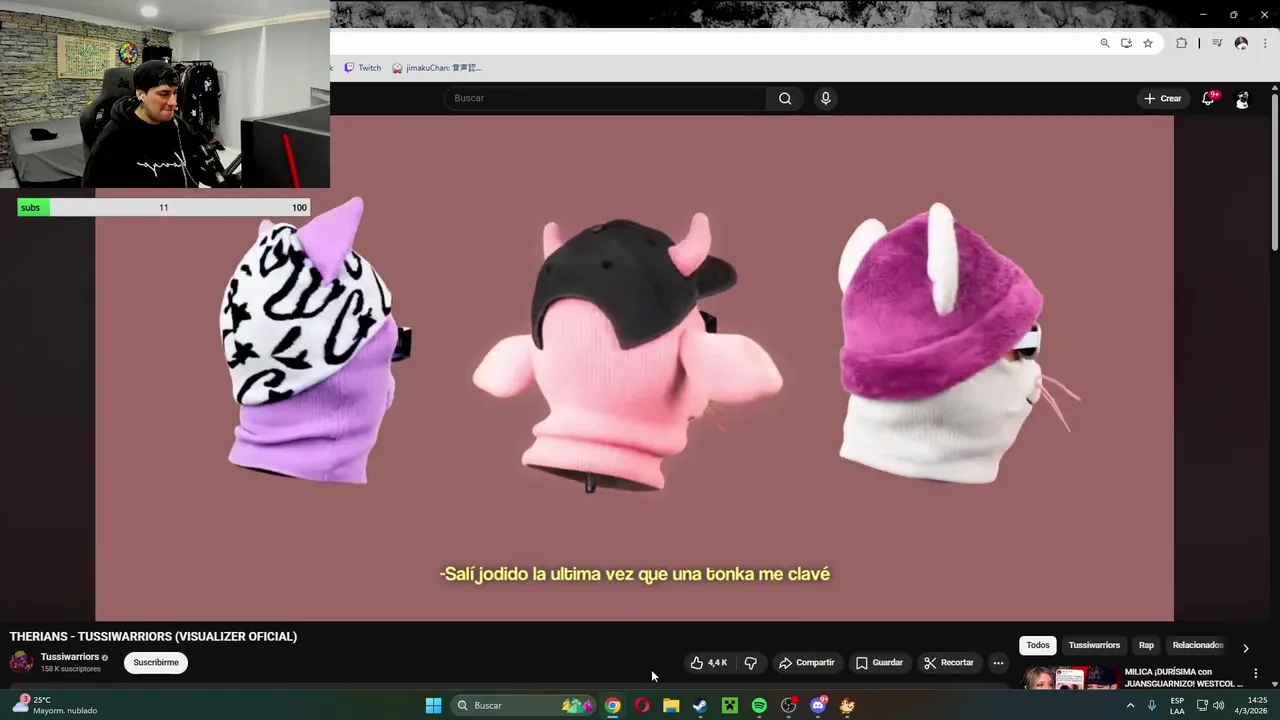
Task: Open volume control in tray
Action: 1219,706
